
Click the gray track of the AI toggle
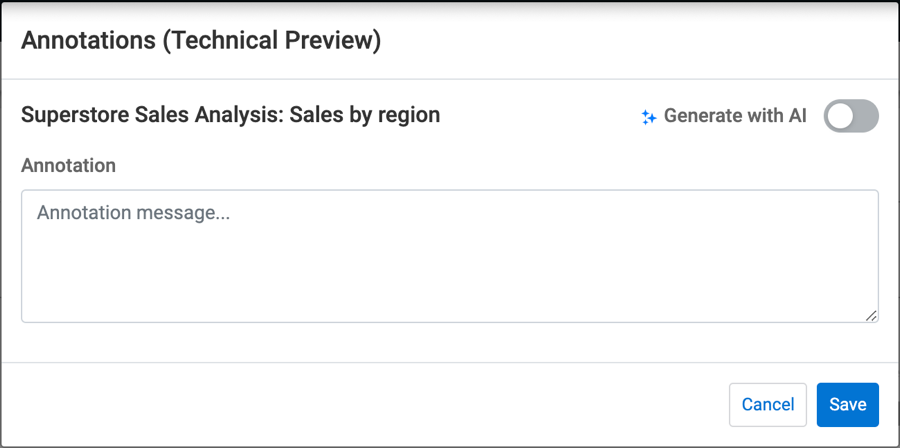(x=864, y=116)
